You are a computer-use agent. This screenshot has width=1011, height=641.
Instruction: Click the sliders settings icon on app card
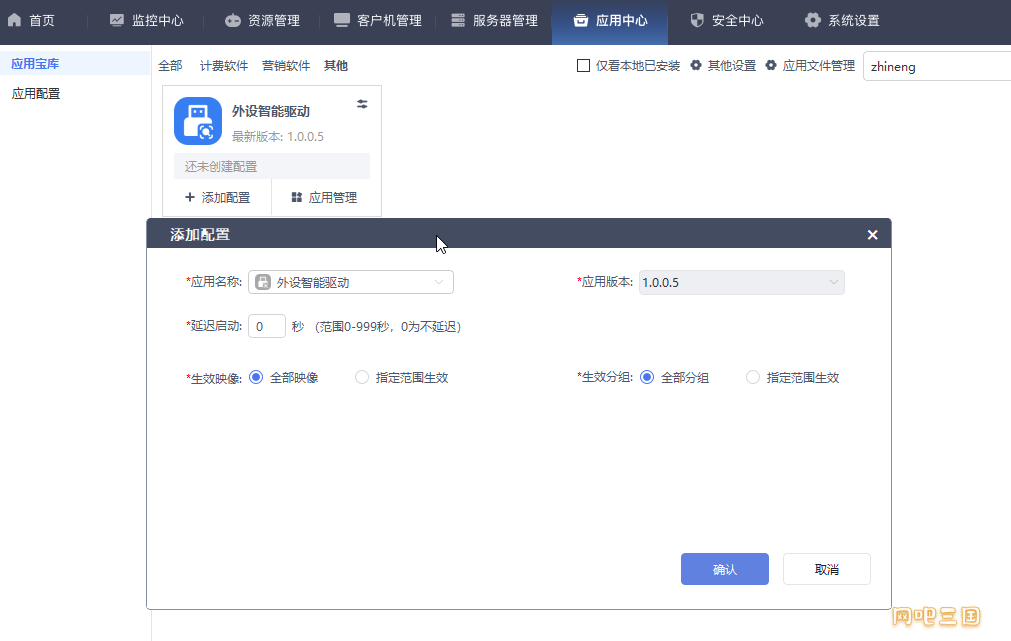pyautogui.click(x=362, y=104)
